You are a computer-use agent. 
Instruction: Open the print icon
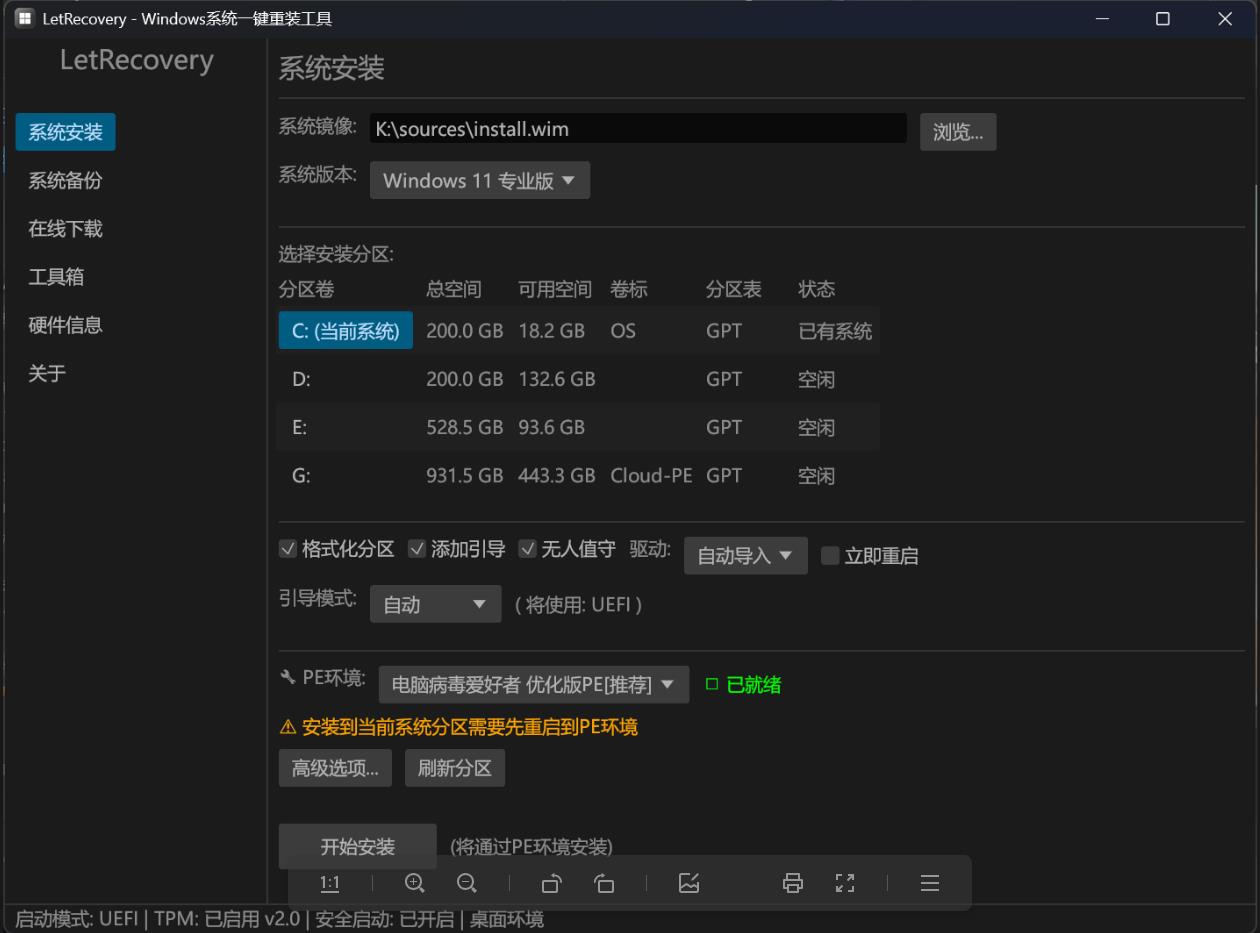[792, 883]
